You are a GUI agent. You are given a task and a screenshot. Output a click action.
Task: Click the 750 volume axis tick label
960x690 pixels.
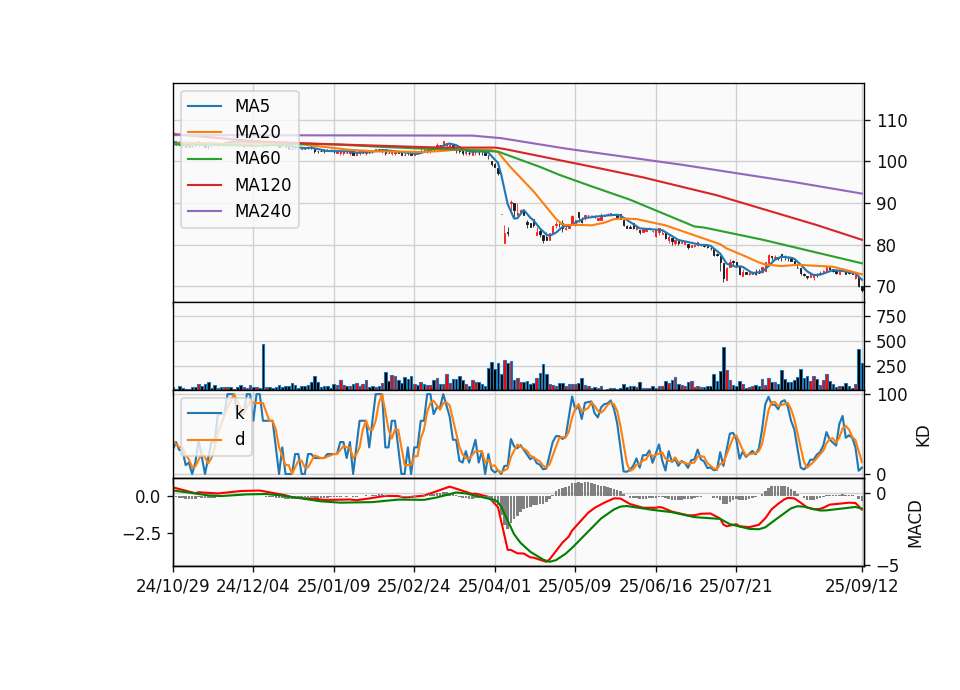tap(892, 317)
